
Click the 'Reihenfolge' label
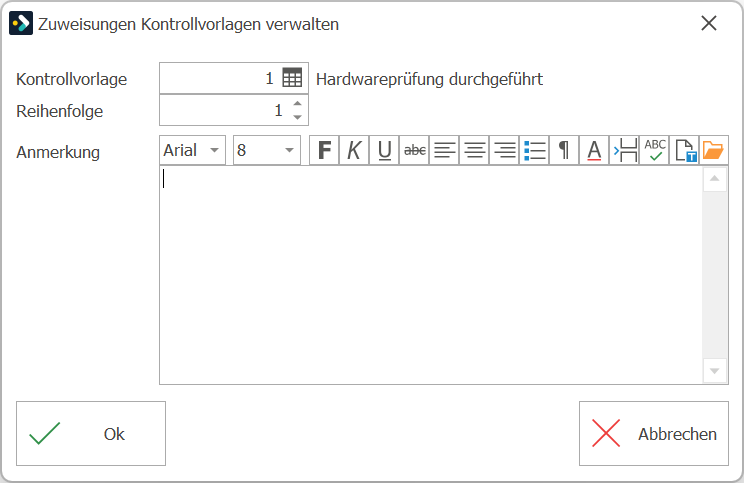60,111
